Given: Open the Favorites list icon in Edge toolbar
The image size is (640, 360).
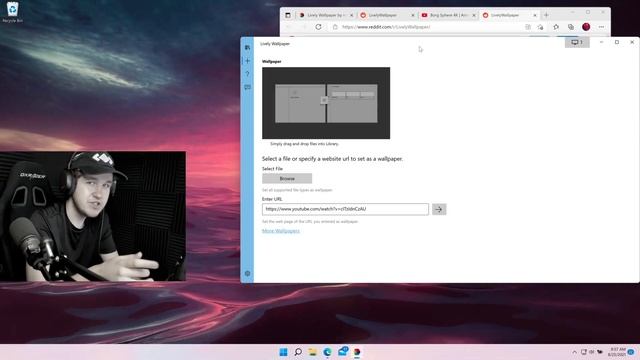Looking at the screenshot, I should click(556, 27).
